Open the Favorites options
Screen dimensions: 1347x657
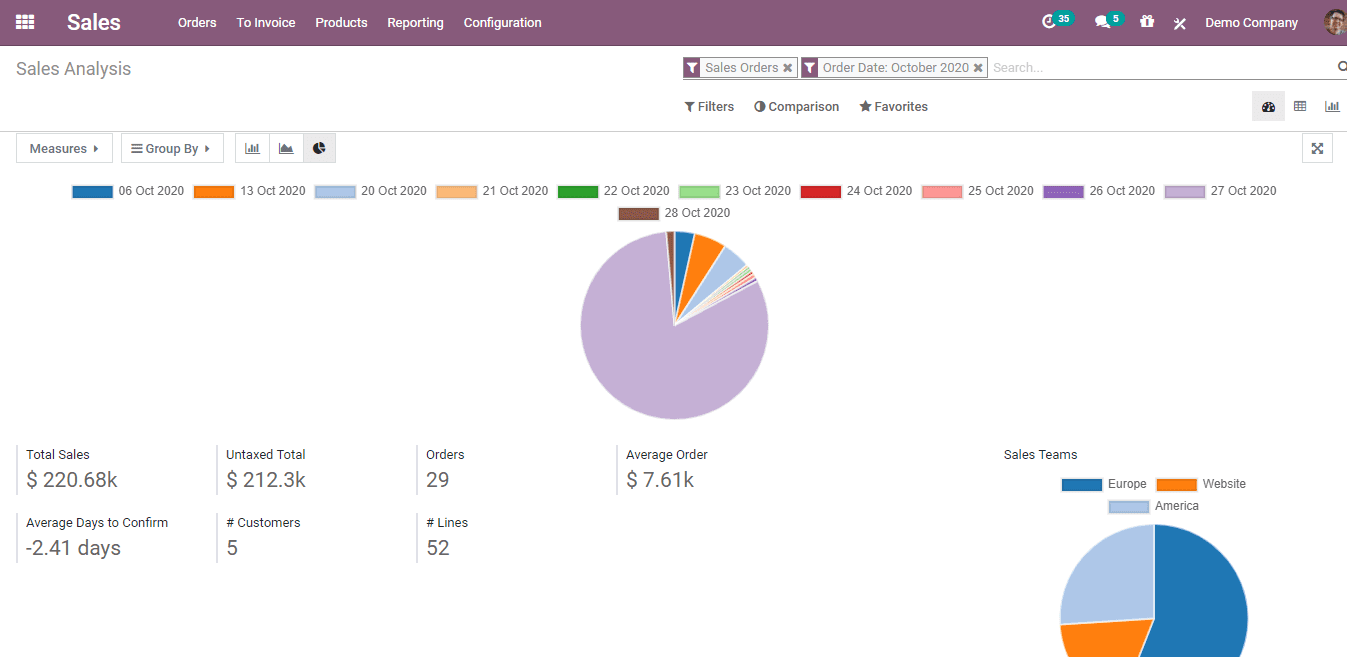893,107
